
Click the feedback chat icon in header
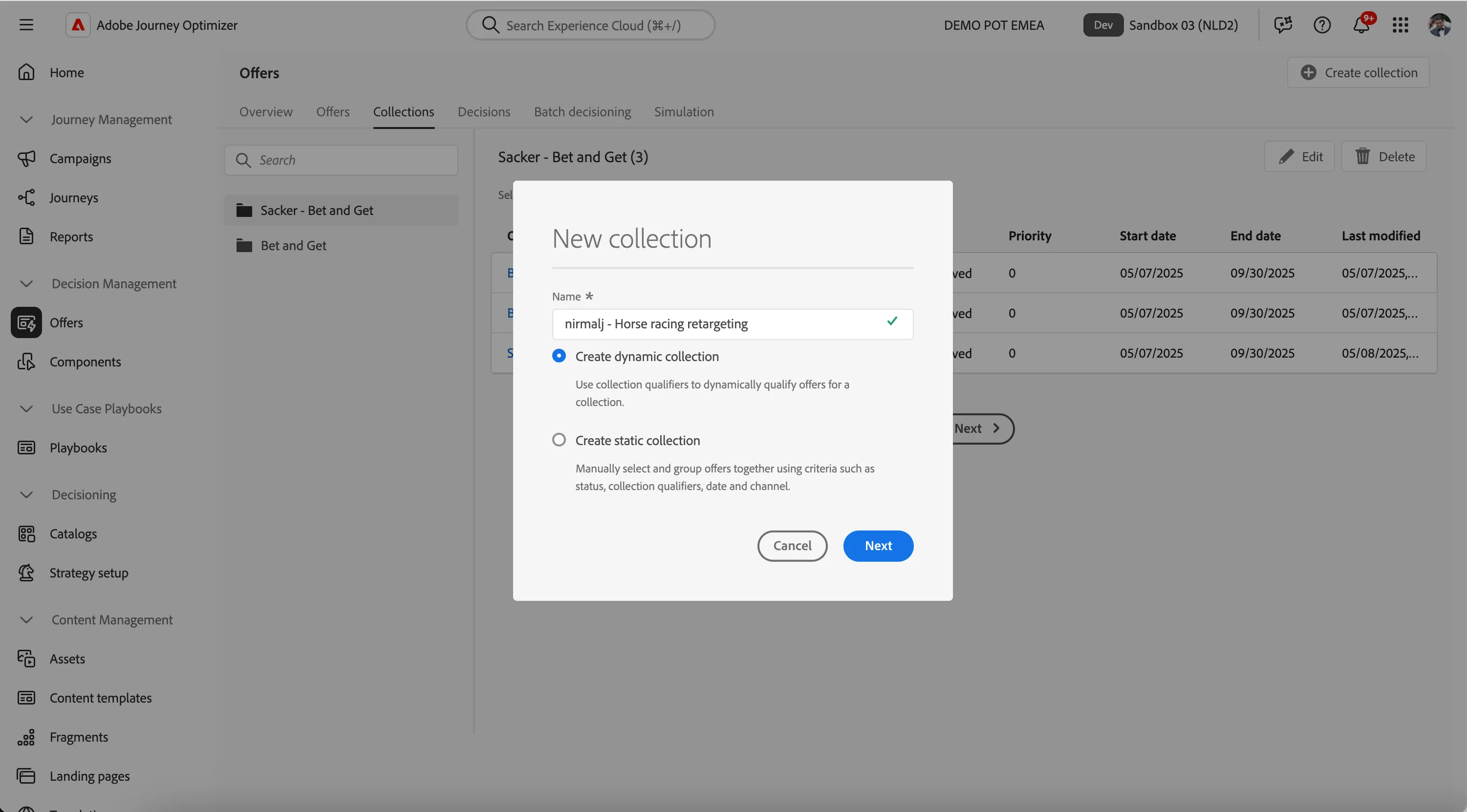click(x=1282, y=25)
